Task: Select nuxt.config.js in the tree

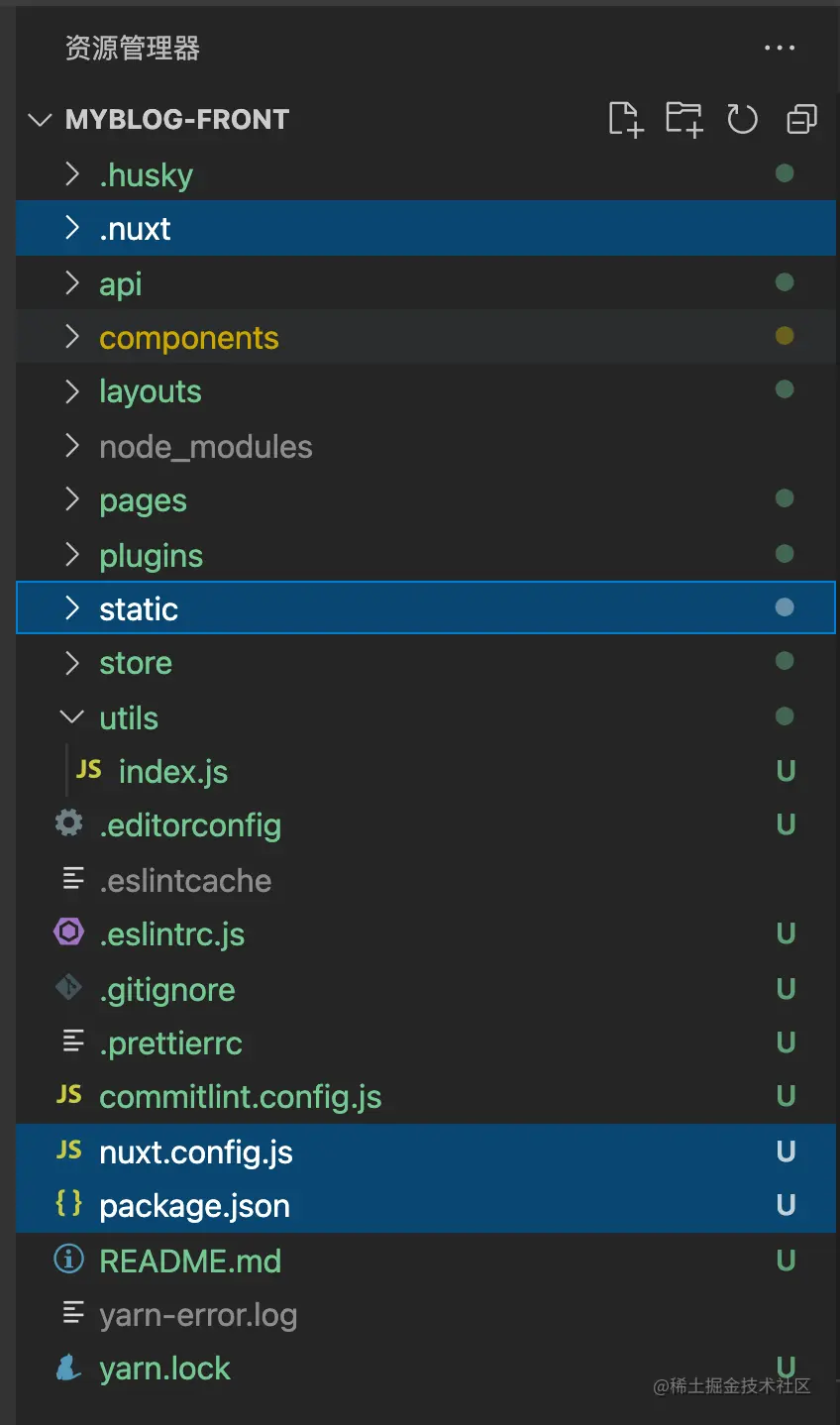Action: pos(196,1152)
